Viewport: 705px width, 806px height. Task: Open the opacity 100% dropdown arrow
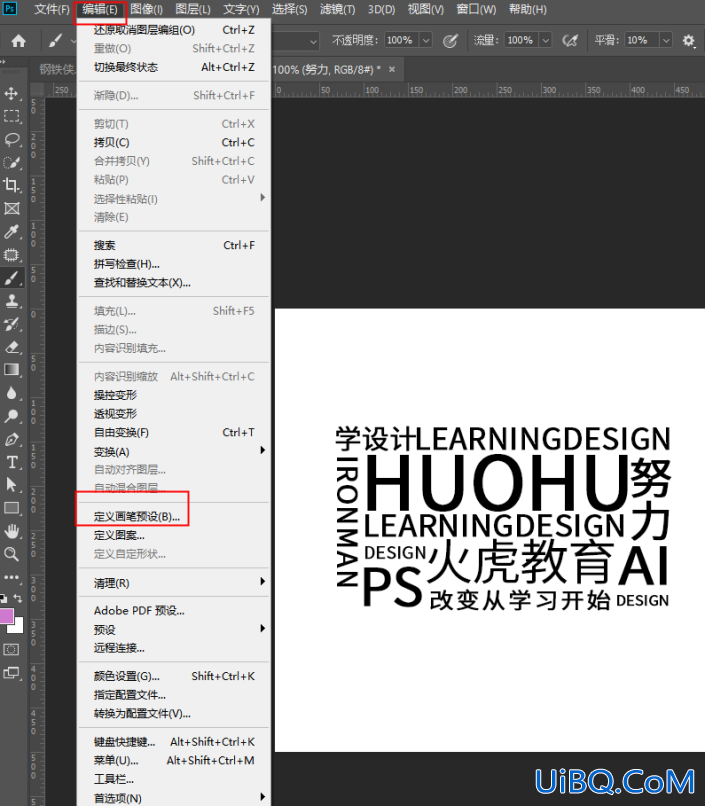click(x=426, y=40)
